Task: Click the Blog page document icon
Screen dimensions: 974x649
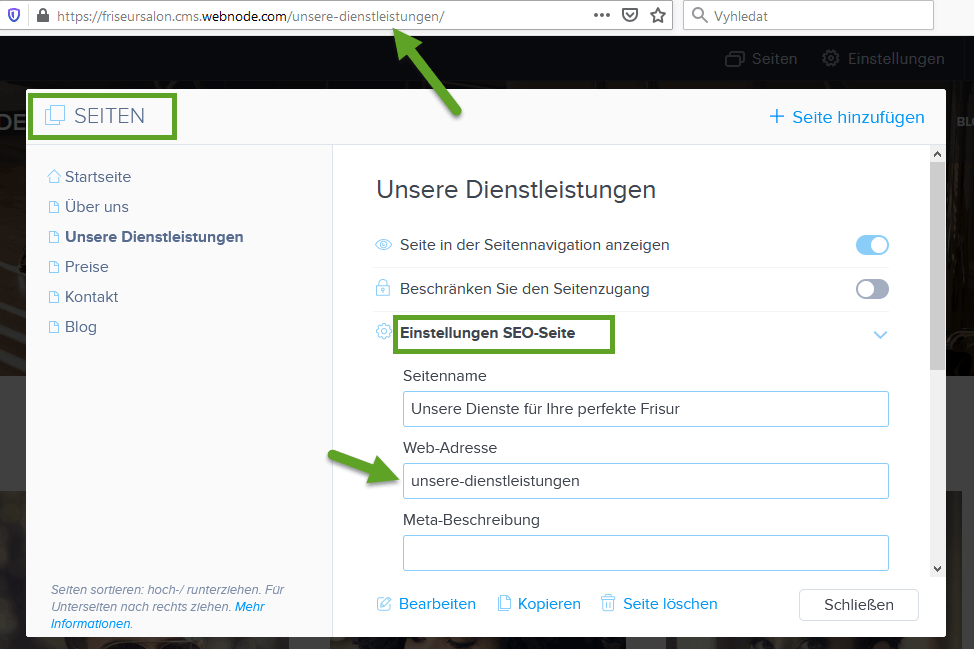Action: pos(54,327)
